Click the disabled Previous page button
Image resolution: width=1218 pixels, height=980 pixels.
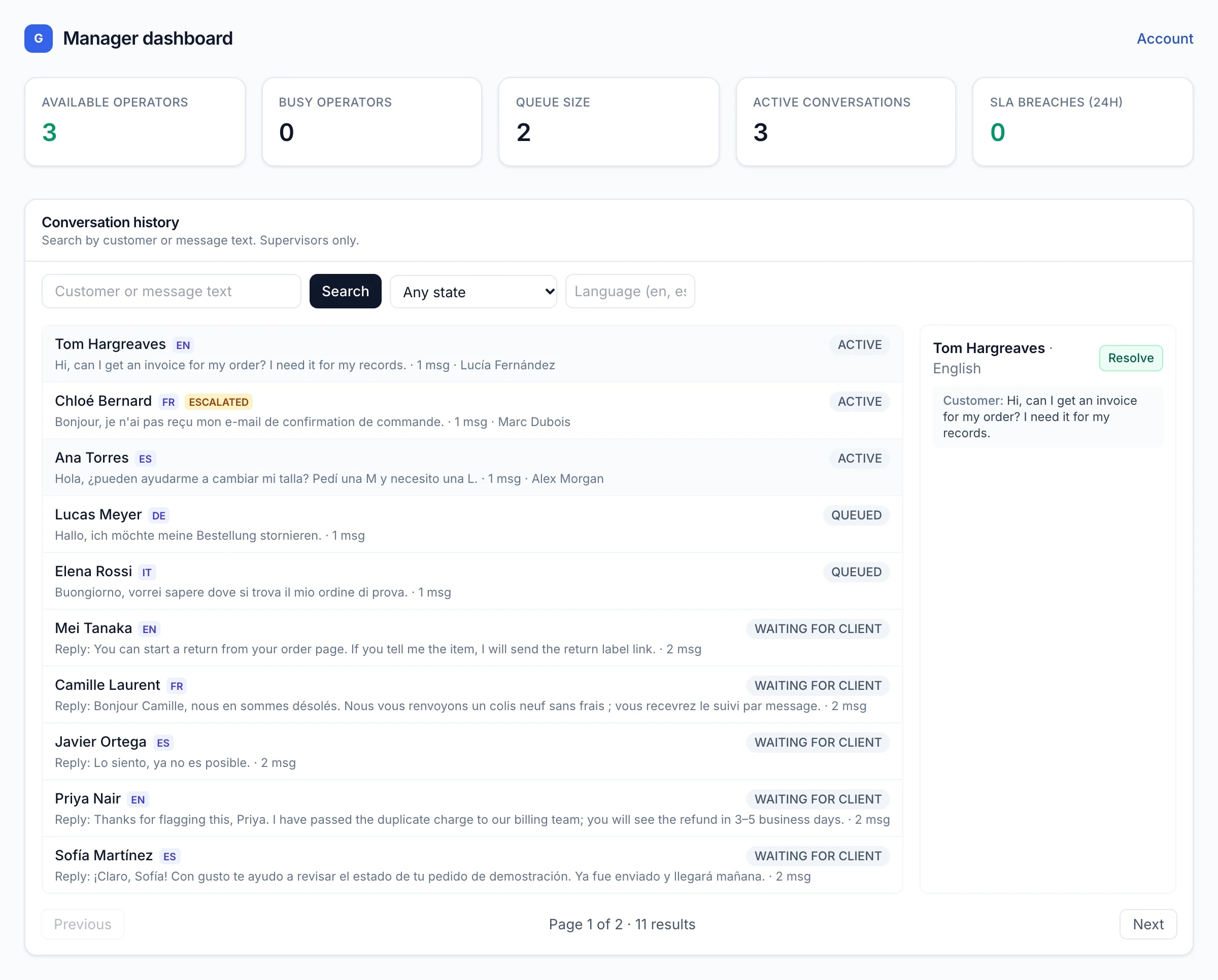pos(83,924)
